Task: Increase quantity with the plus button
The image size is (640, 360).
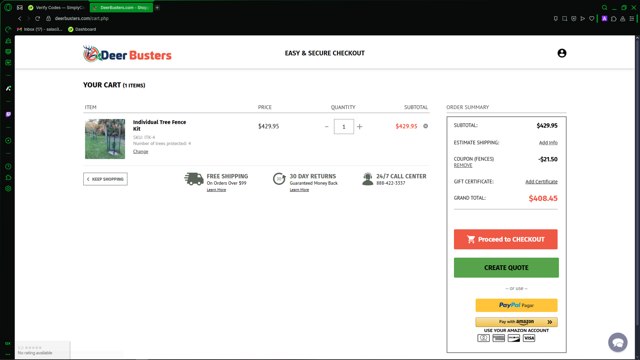Action: click(360, 127)
